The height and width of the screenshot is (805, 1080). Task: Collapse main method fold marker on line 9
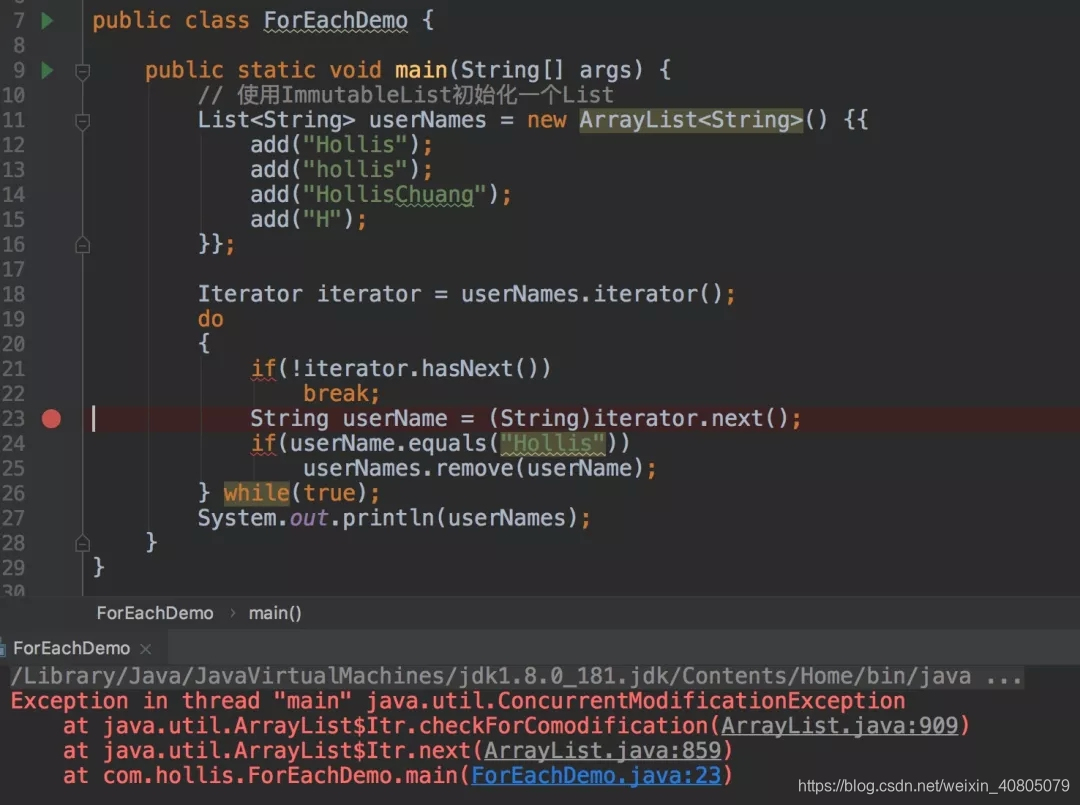83,71
